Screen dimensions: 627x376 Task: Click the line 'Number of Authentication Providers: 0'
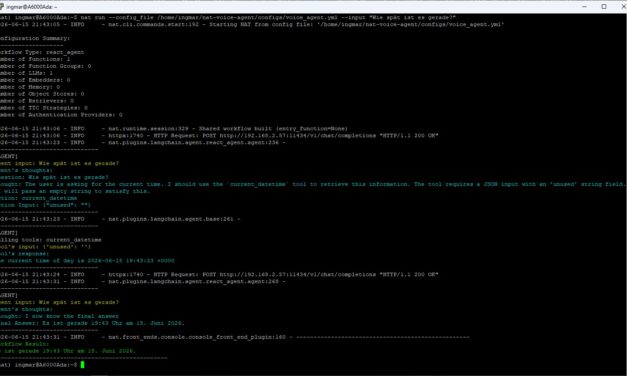click(61, 115)
